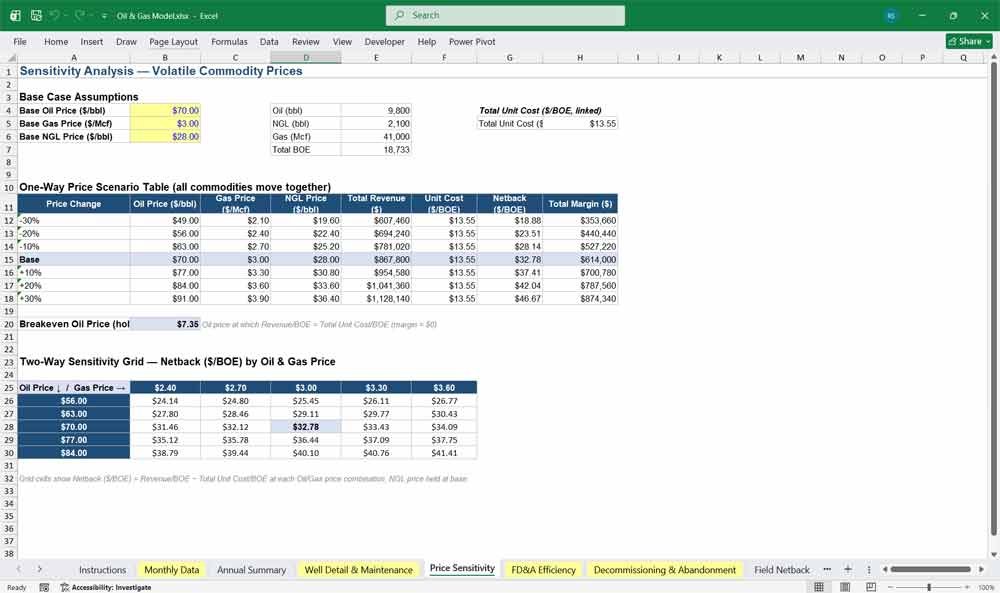The image size is (1000, 593).
Task: Open Well Detail & Maintenance sheet tab
Action: tap(358, 569)
